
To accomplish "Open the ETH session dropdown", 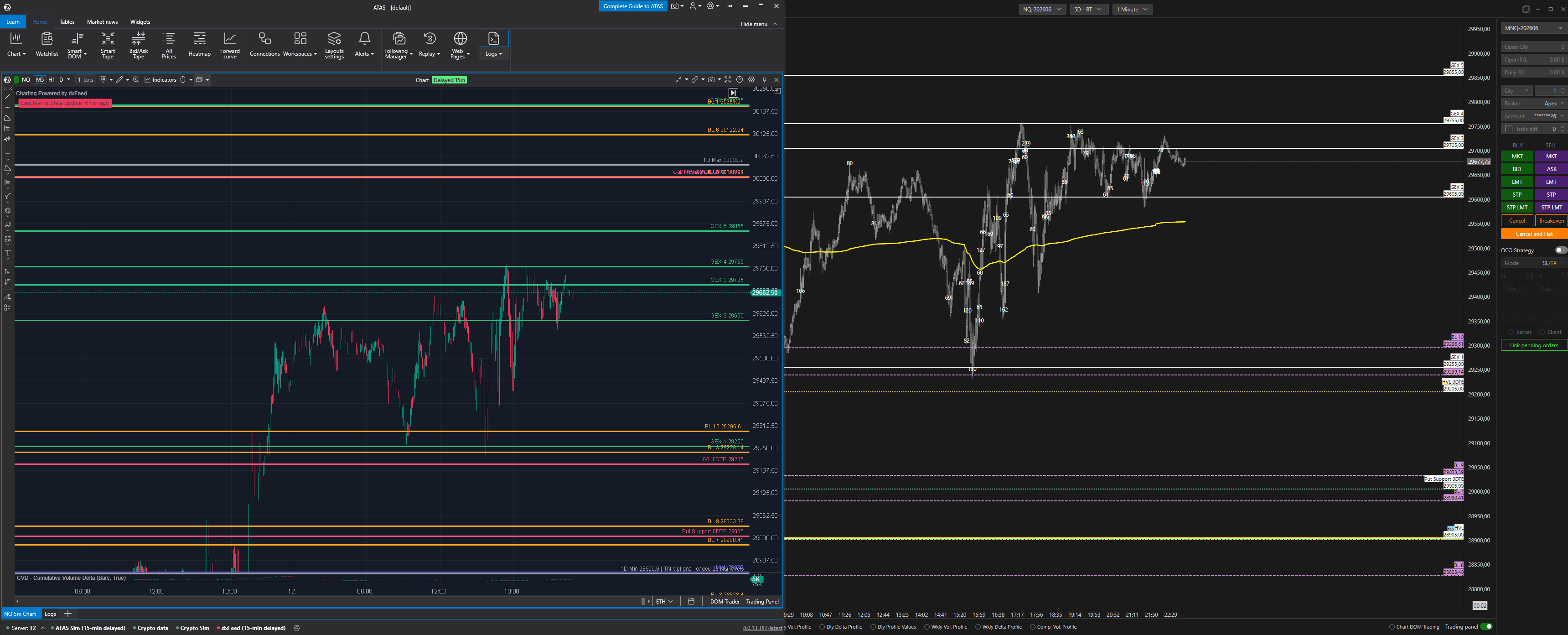I will click(664, 602).
